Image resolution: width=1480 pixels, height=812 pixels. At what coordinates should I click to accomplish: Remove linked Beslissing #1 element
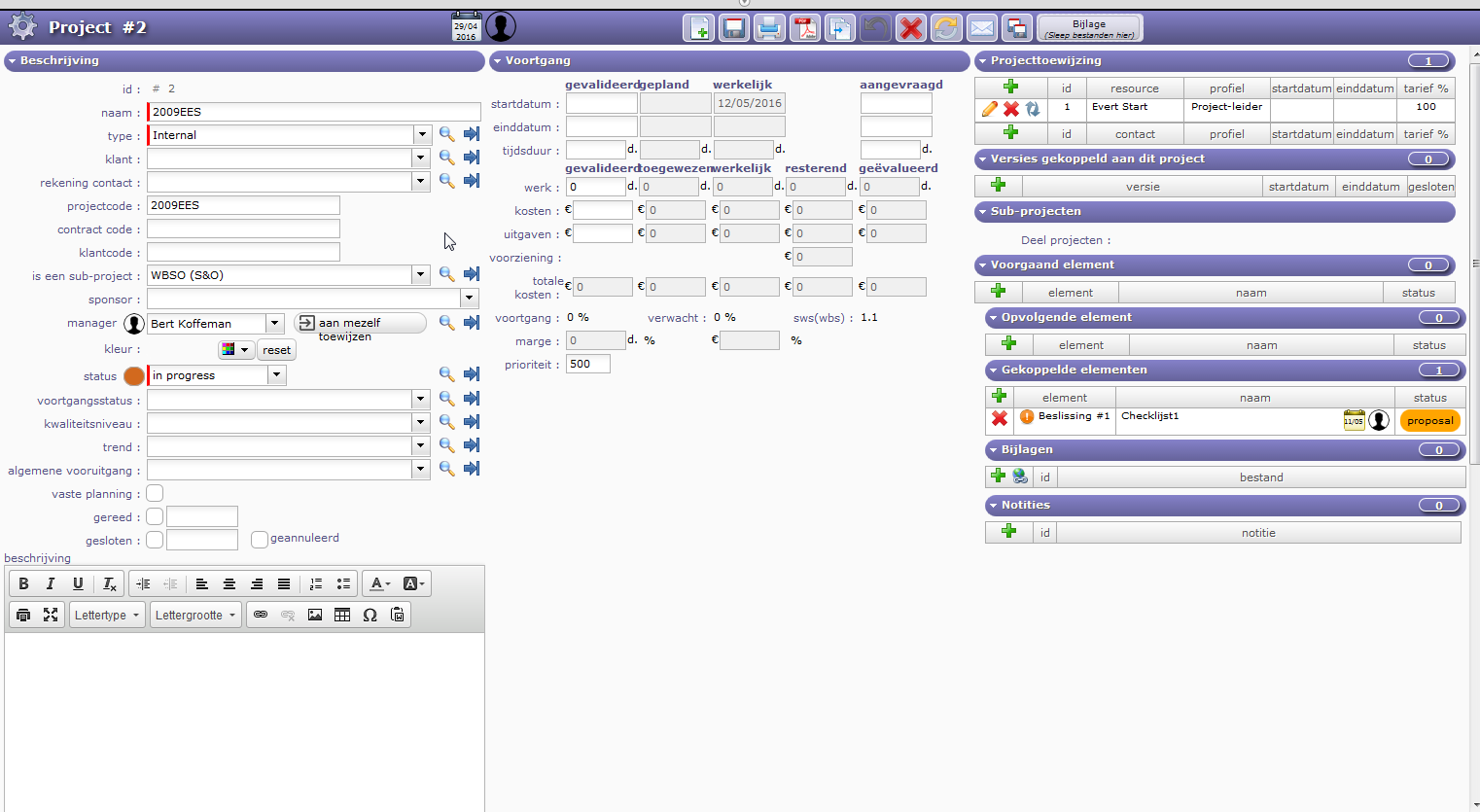(x=999, y=418)
